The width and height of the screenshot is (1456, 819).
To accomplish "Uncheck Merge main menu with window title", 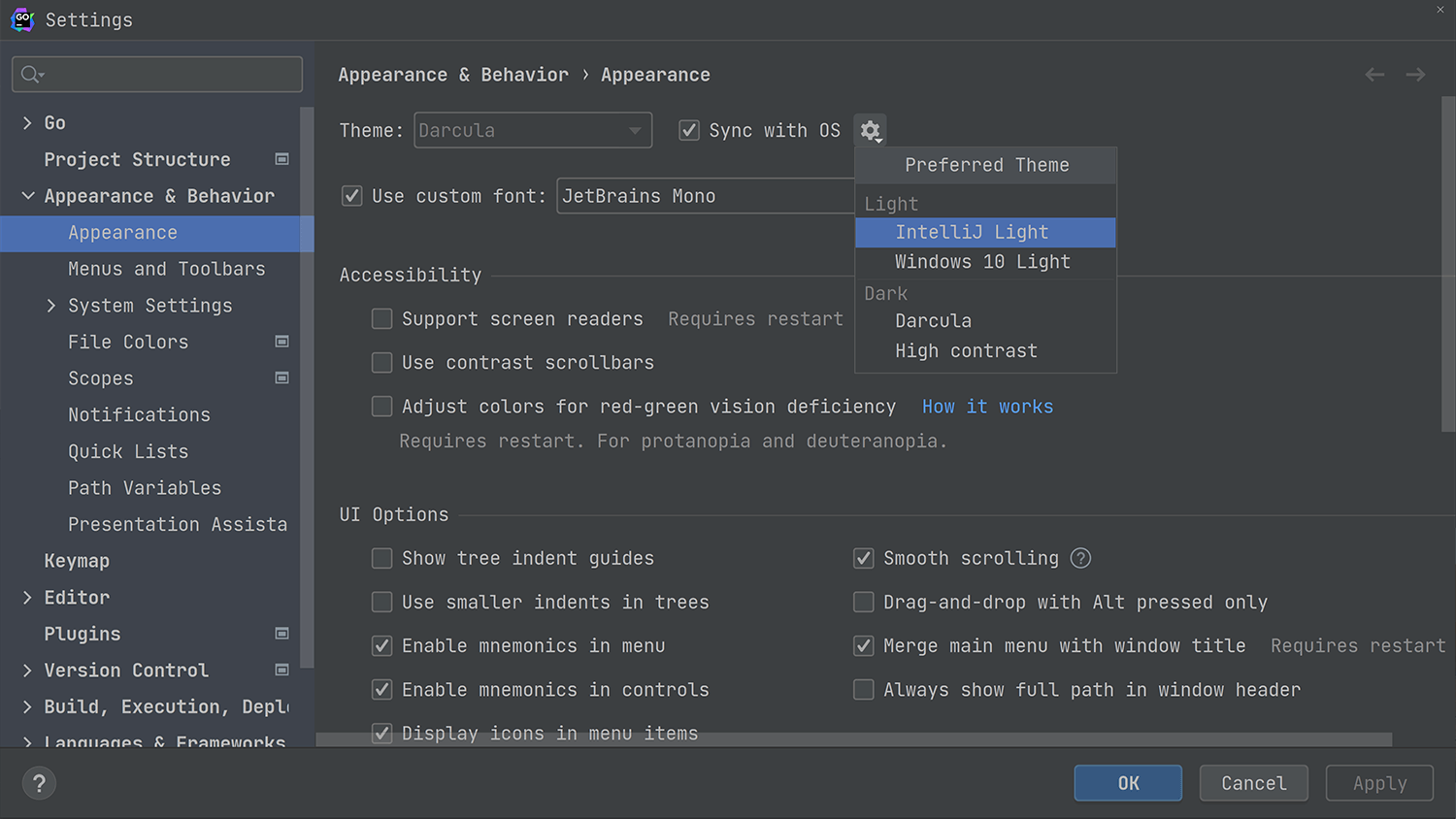I will click(x=863, y=646).
